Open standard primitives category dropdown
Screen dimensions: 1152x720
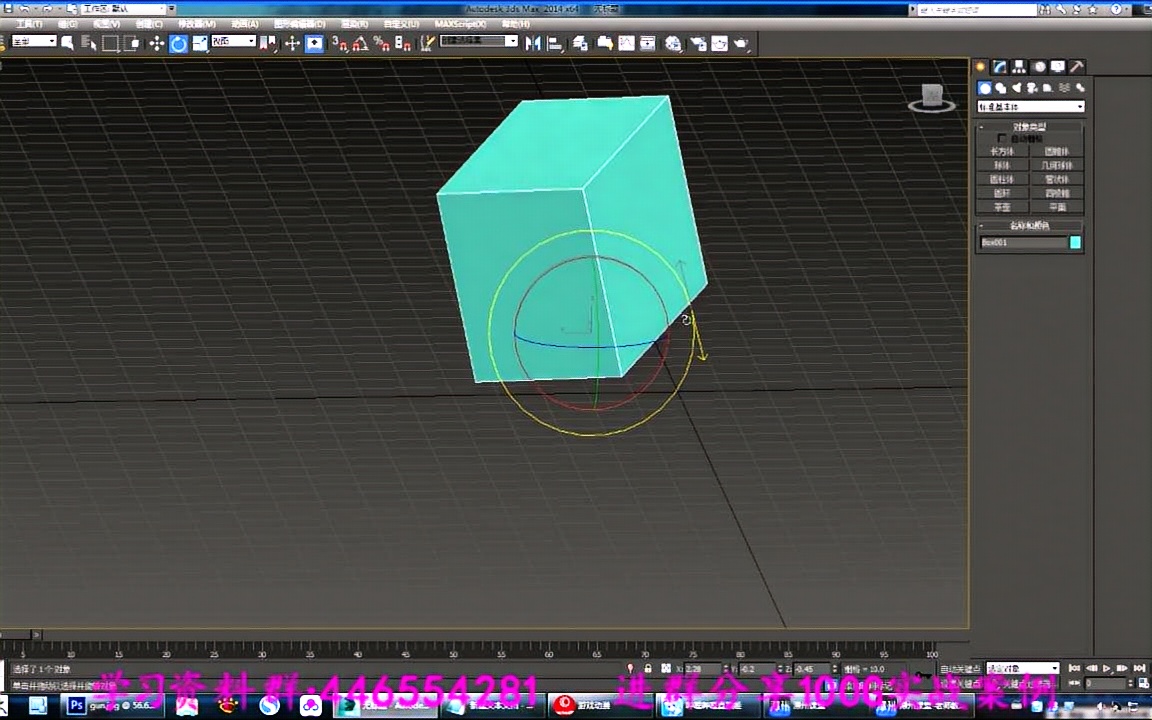1031,107
